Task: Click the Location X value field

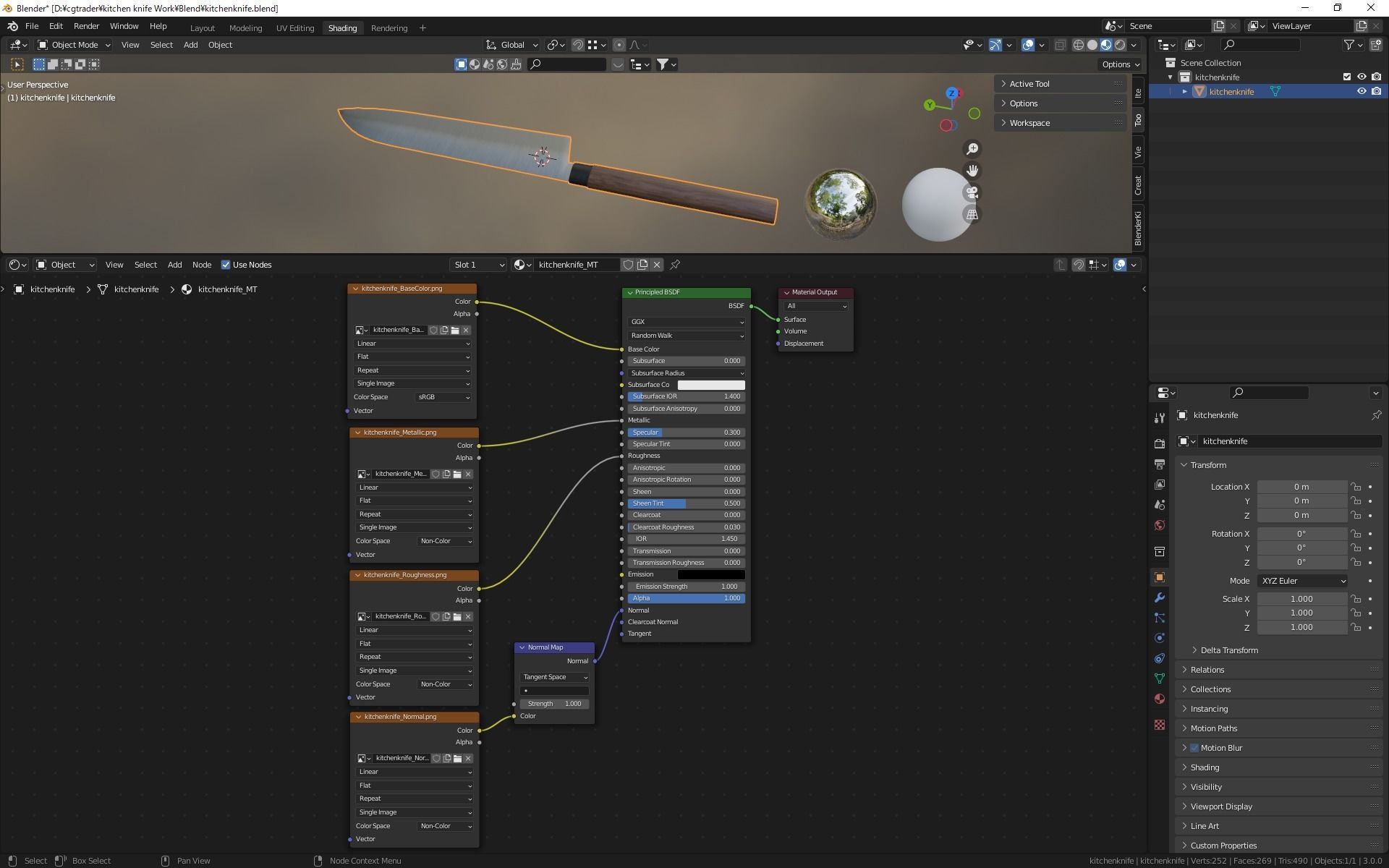Action: 1301,487
